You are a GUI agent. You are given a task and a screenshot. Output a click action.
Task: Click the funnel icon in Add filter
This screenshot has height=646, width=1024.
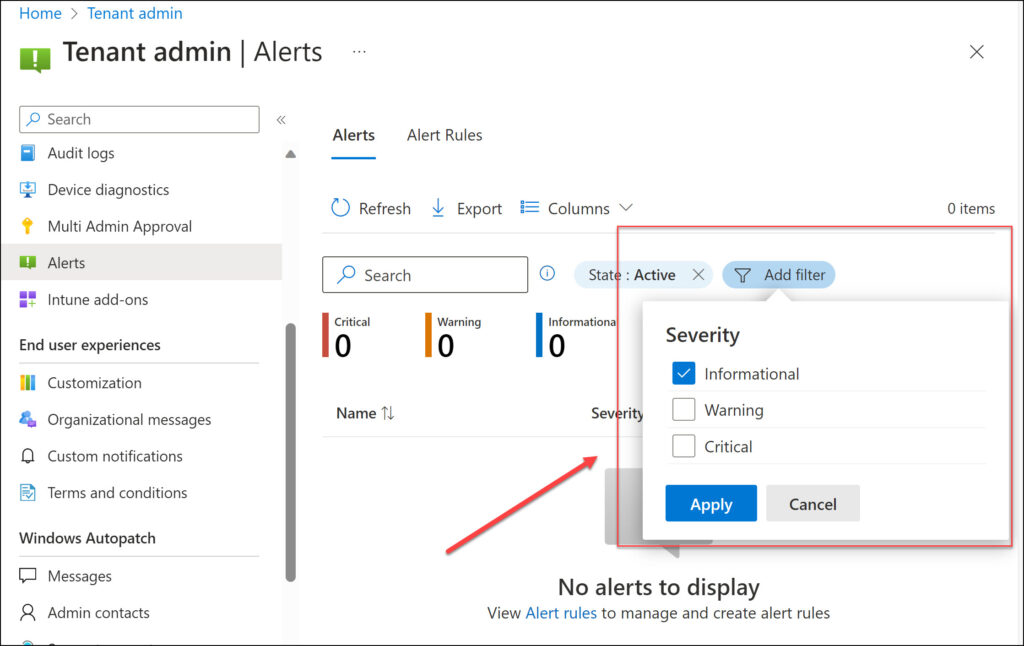coord(743,275)
